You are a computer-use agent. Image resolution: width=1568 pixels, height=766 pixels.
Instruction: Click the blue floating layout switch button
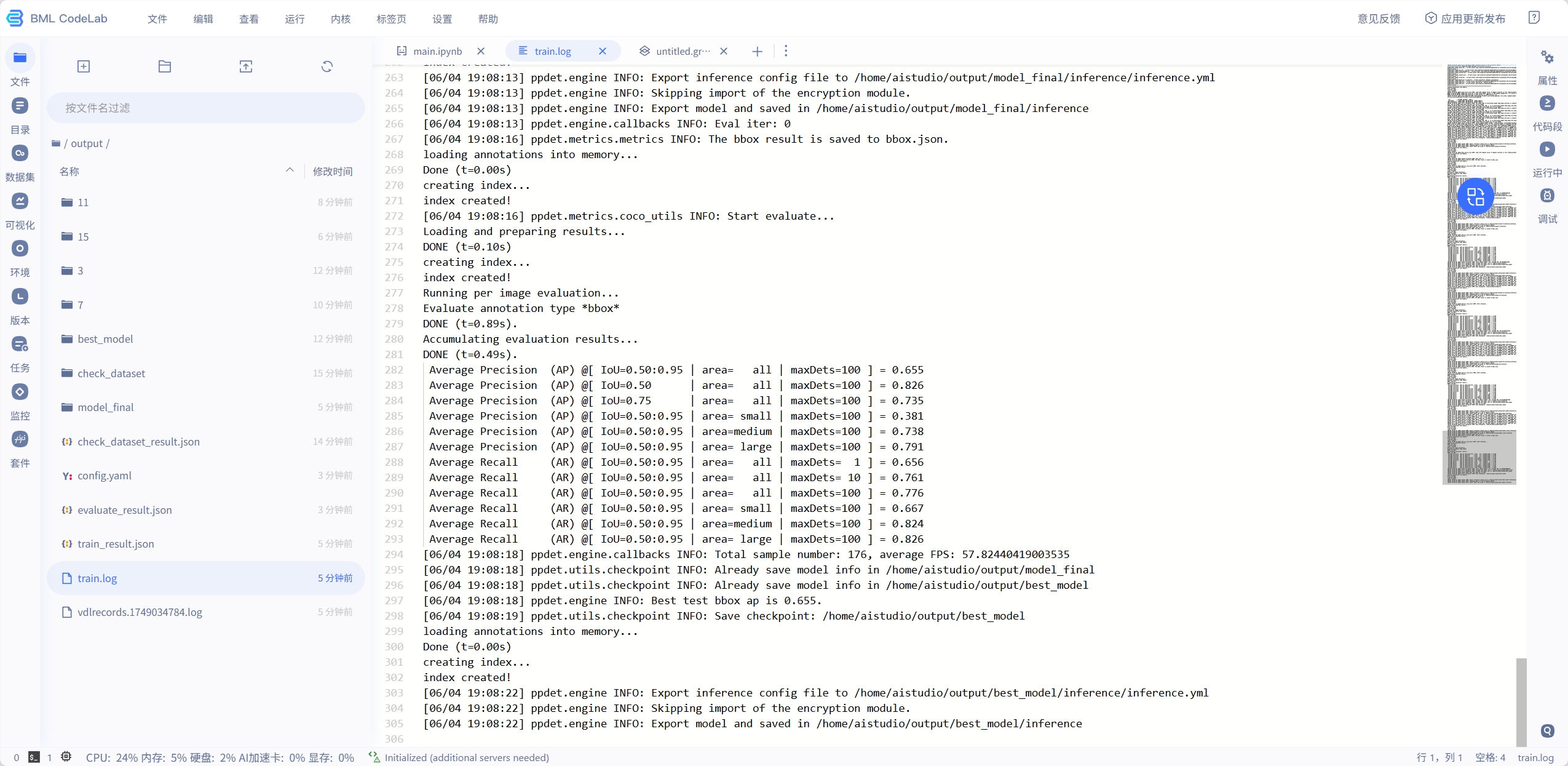(1475, 196)
